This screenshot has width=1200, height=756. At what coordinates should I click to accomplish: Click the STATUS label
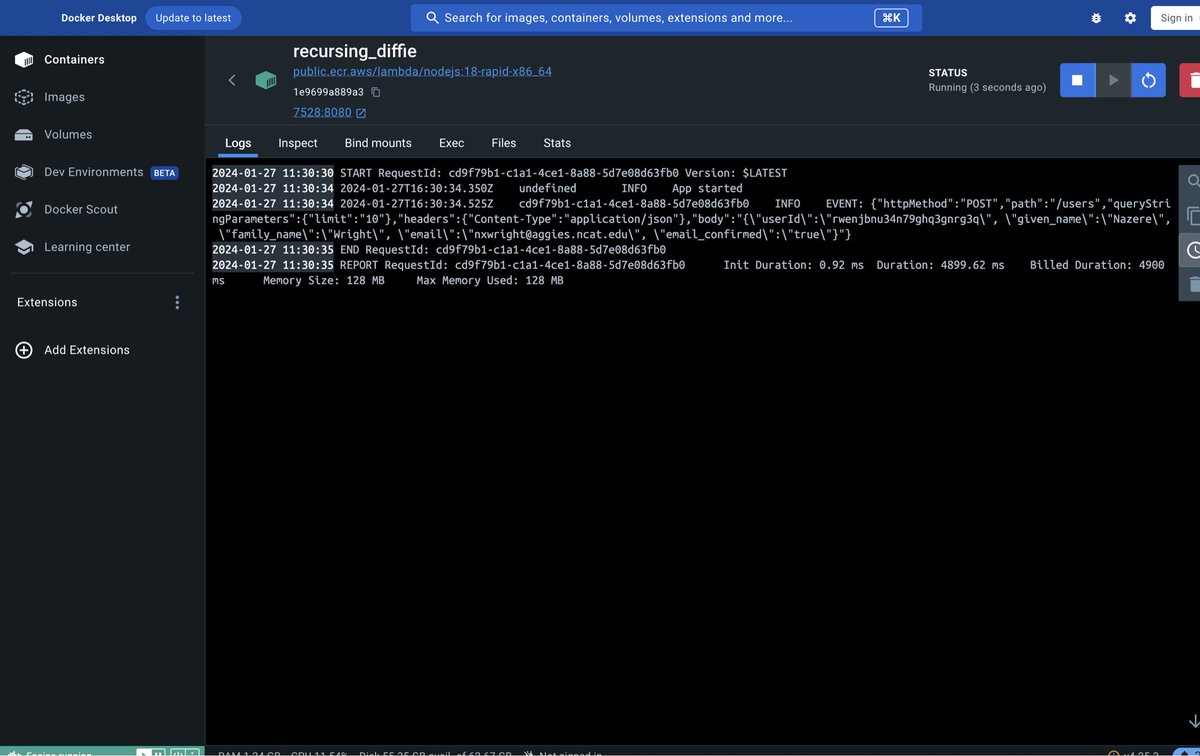[948, 73]
